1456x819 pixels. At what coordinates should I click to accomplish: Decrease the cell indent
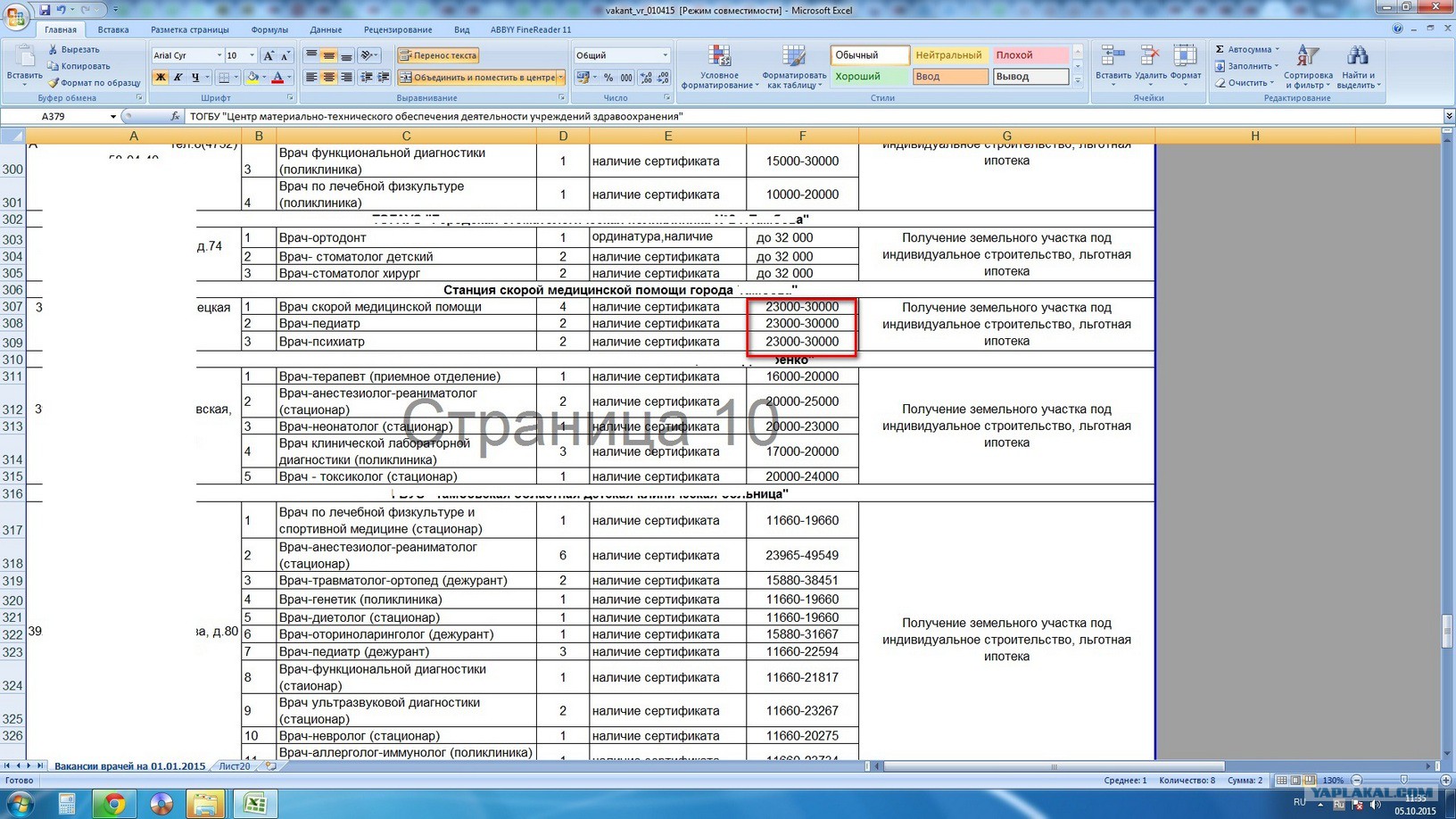[367, 78]
